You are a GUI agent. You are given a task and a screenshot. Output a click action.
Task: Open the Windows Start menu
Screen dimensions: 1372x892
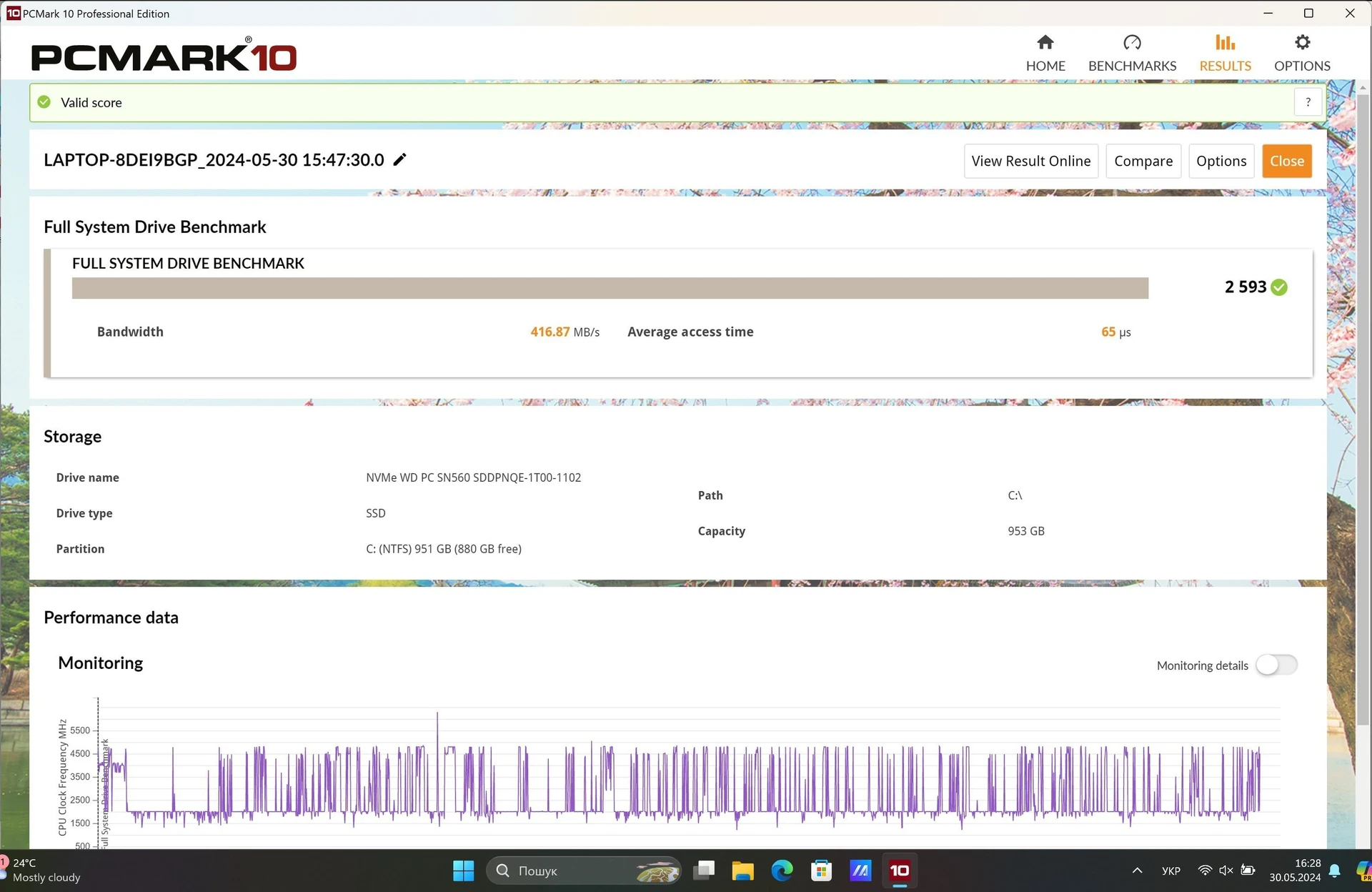(463, 871)
